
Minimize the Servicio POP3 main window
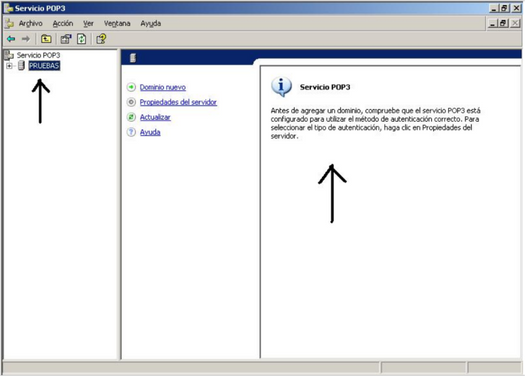(494, 8)
